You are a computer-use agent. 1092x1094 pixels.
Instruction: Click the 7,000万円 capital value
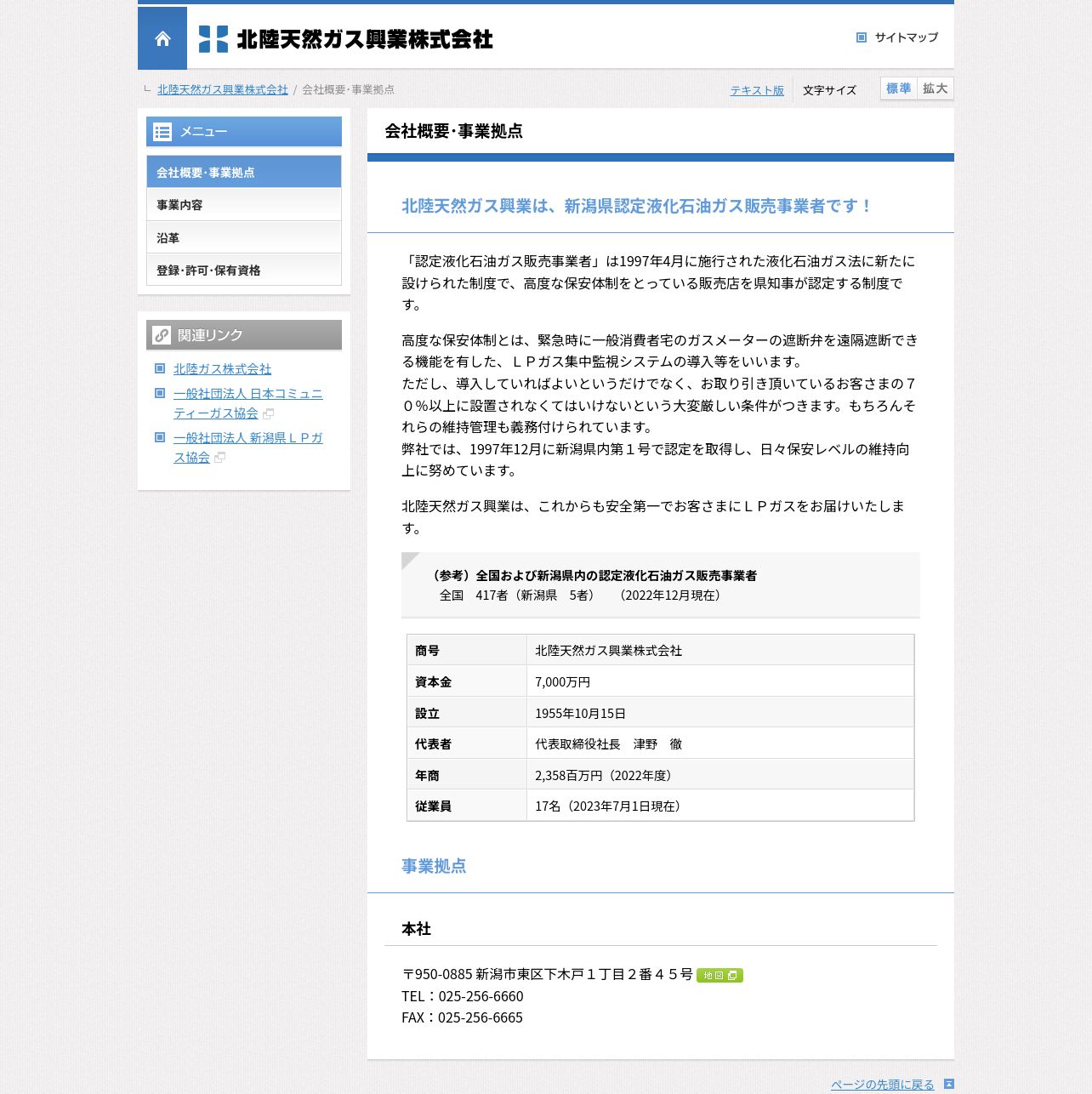(562, 682)
